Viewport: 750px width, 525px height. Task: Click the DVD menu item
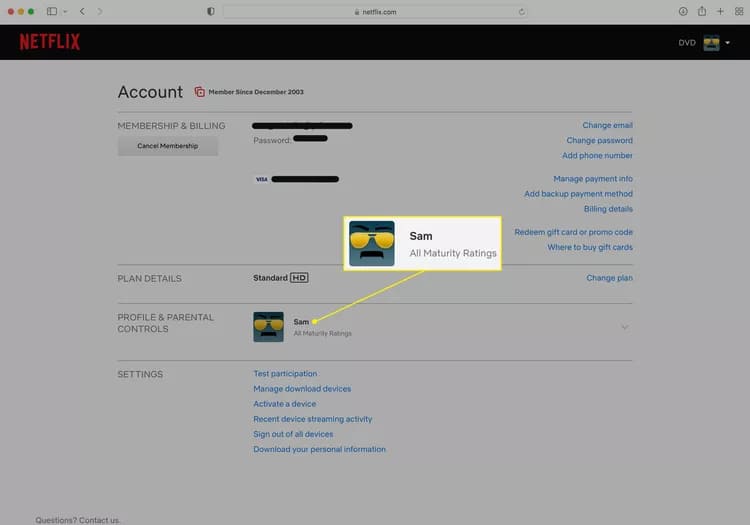687,43
